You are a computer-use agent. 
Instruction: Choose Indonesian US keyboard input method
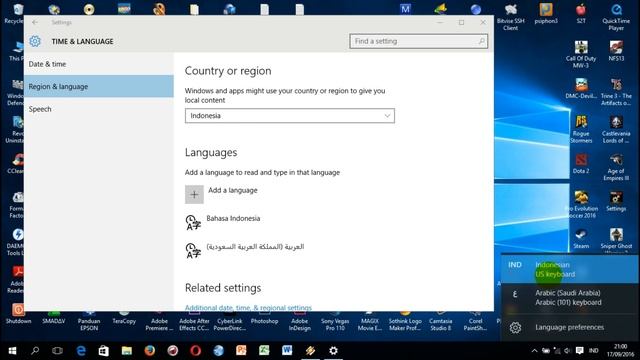[570, 269]
